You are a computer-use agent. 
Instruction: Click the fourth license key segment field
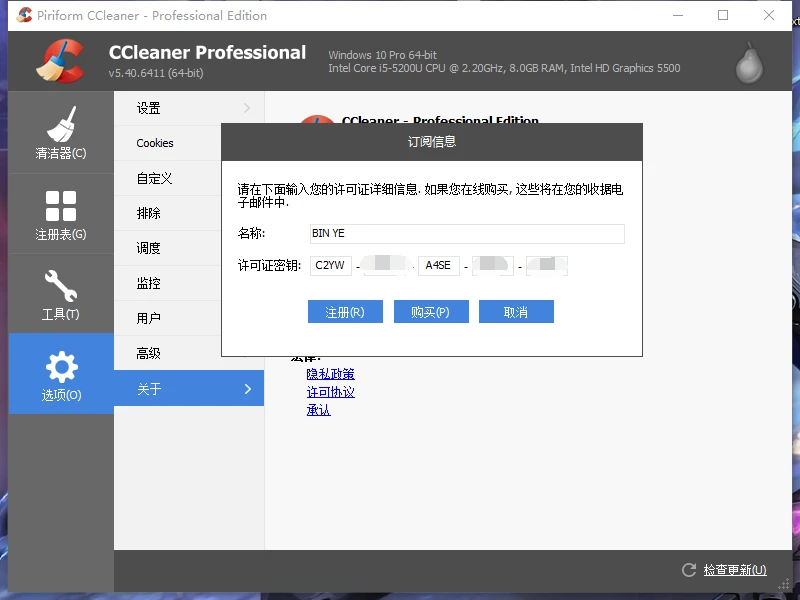[x=493, y=266]
